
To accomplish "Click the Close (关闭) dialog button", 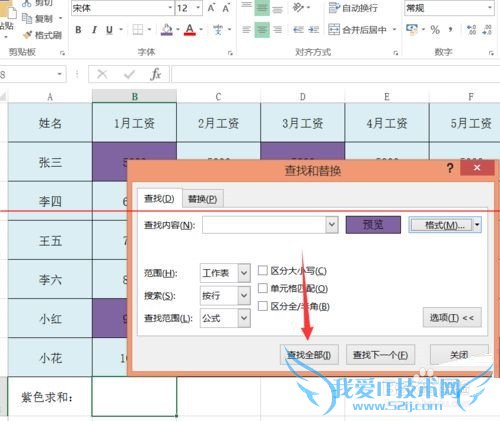I will pyautogui.click(x=459, y=355).
